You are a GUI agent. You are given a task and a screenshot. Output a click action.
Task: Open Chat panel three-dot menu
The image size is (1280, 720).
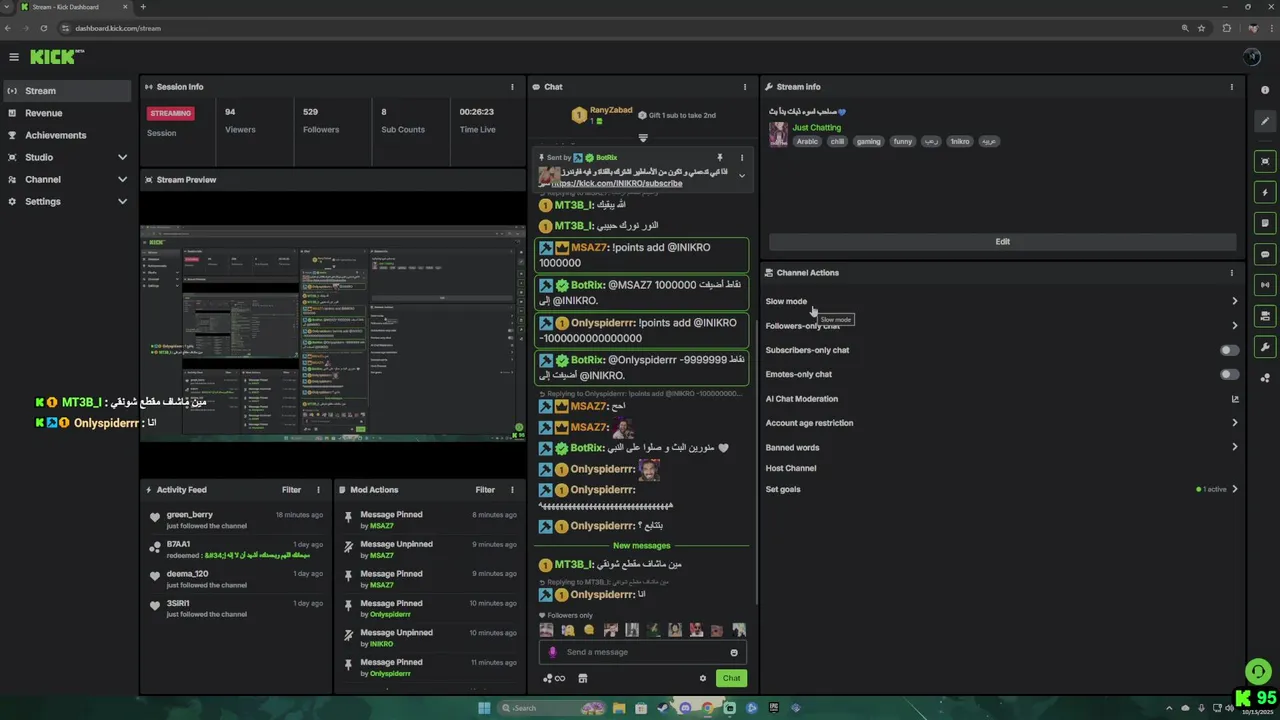point(745,87)
